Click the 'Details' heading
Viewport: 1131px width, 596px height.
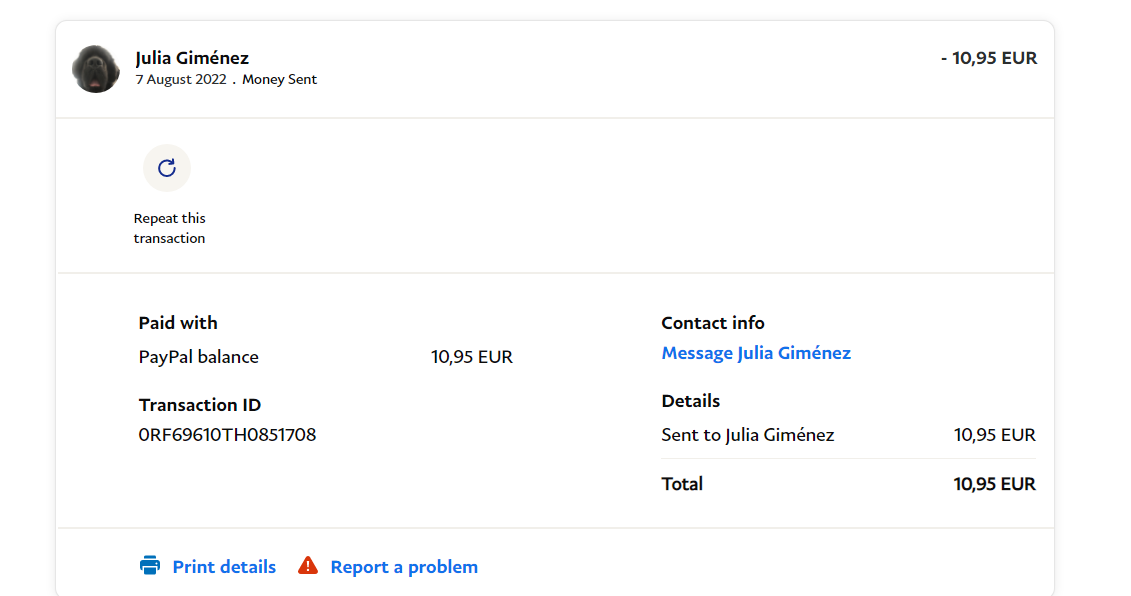click(691, 401)
